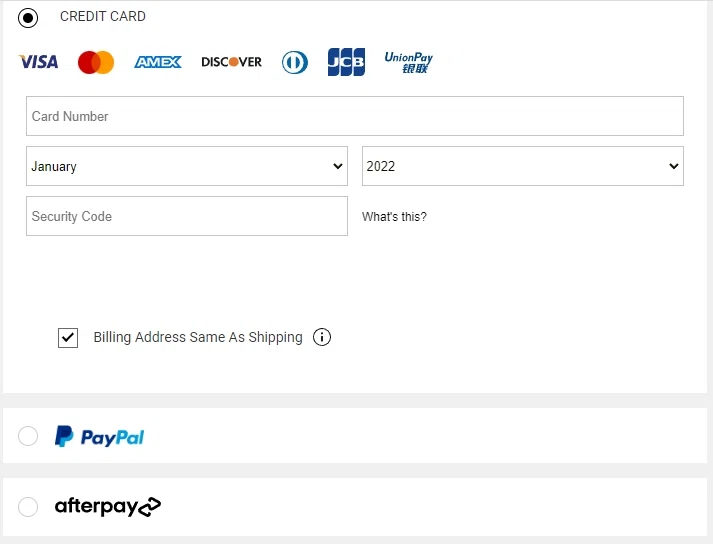Screen dimensions: 713x544
Task: Open the expiration year dropdown
Action: click(522, 166)
